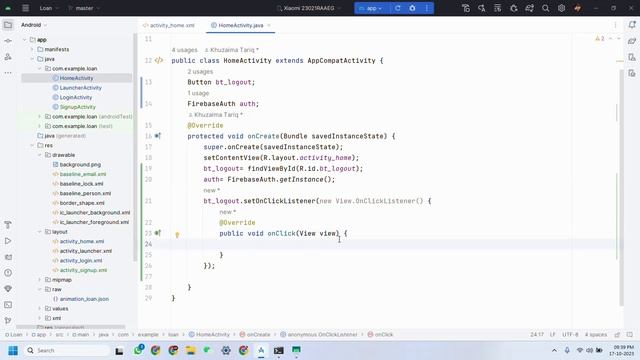
Task: Click onCreate in breadcrumb bar
Action: (255, 334)
